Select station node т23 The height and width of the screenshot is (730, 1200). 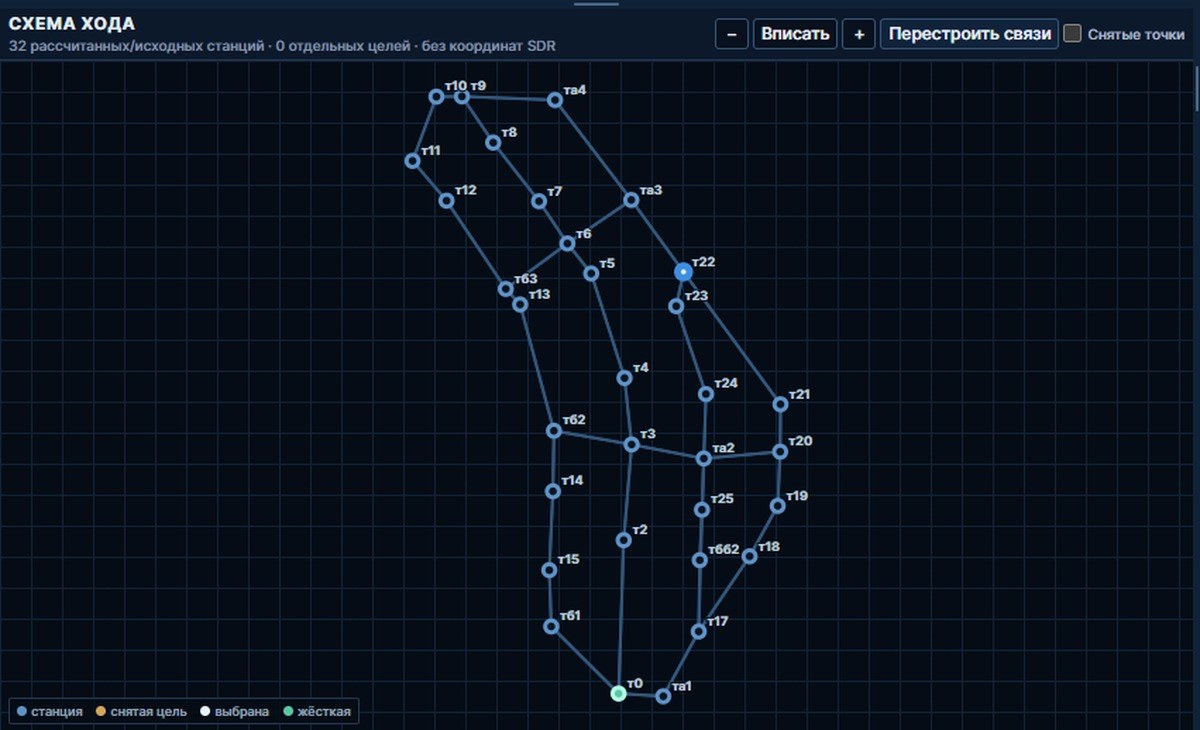[676, 306]
